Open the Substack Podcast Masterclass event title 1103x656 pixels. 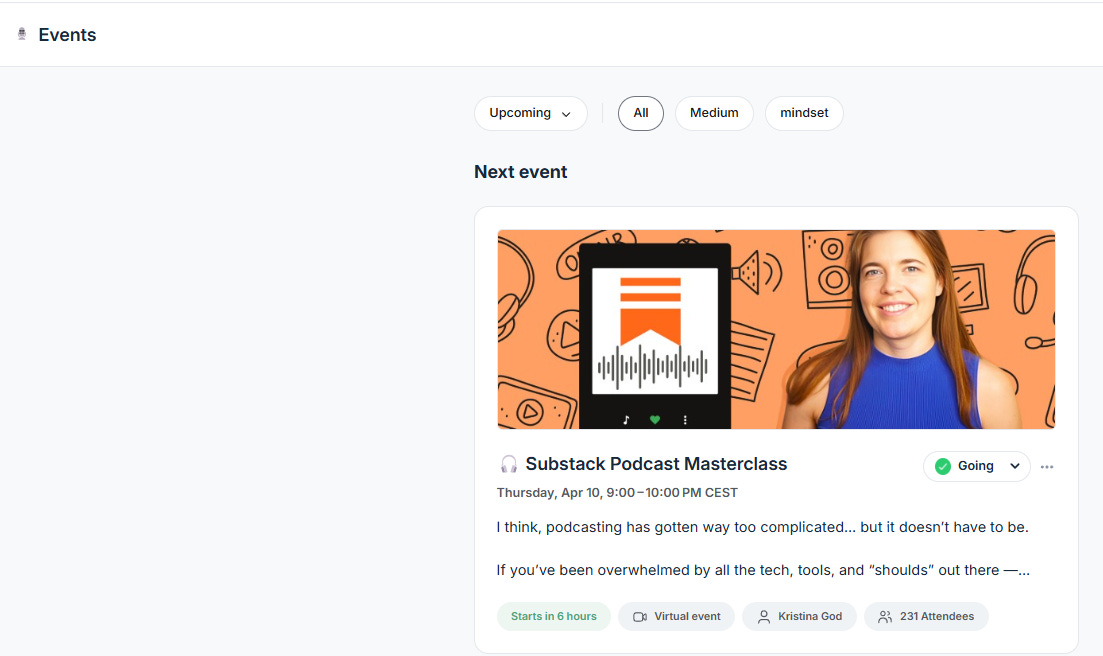point(656,464)
